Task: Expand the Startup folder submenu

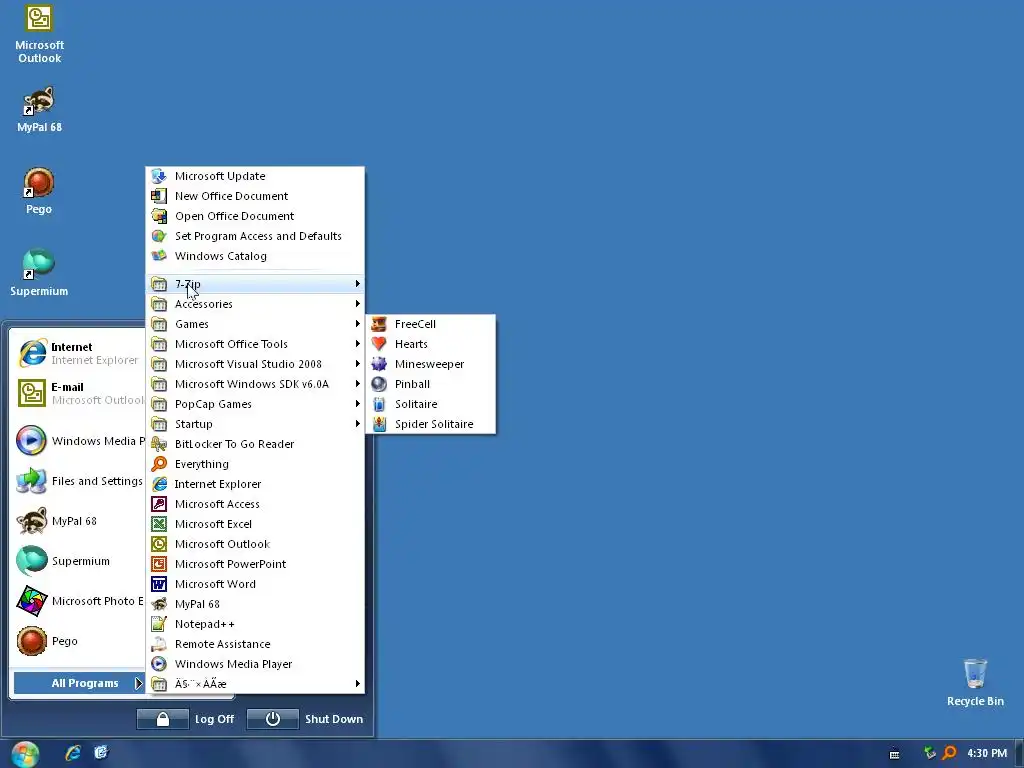Action: point(255,424)
